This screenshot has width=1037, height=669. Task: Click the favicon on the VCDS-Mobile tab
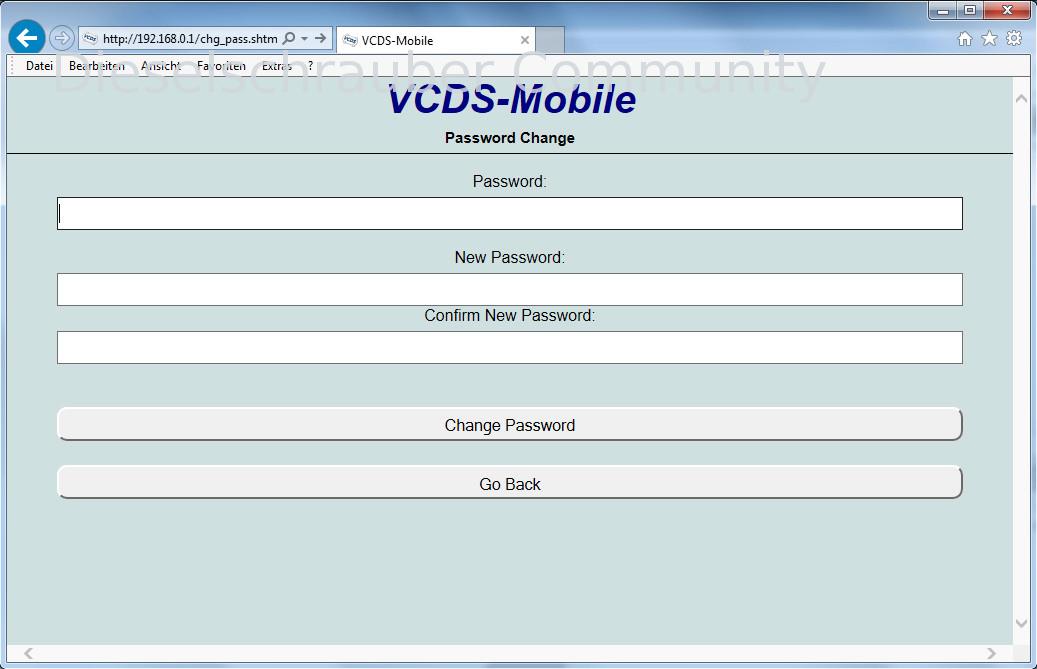click(x=350, y=40)
